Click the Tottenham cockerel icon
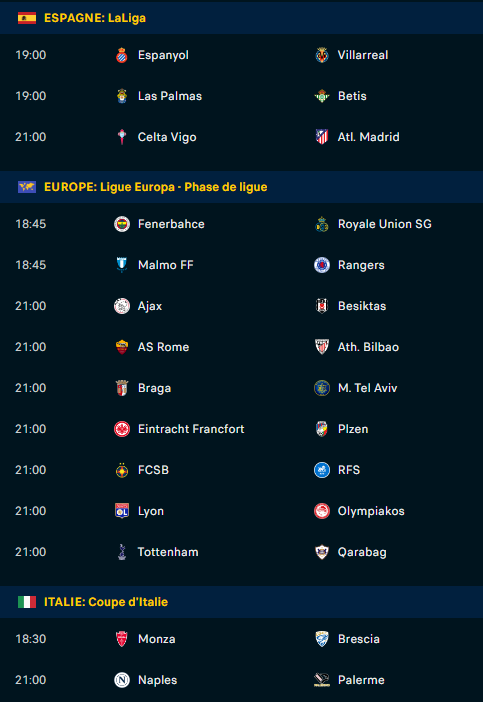This screenshot has width=483, height=702. click(122, 552)
